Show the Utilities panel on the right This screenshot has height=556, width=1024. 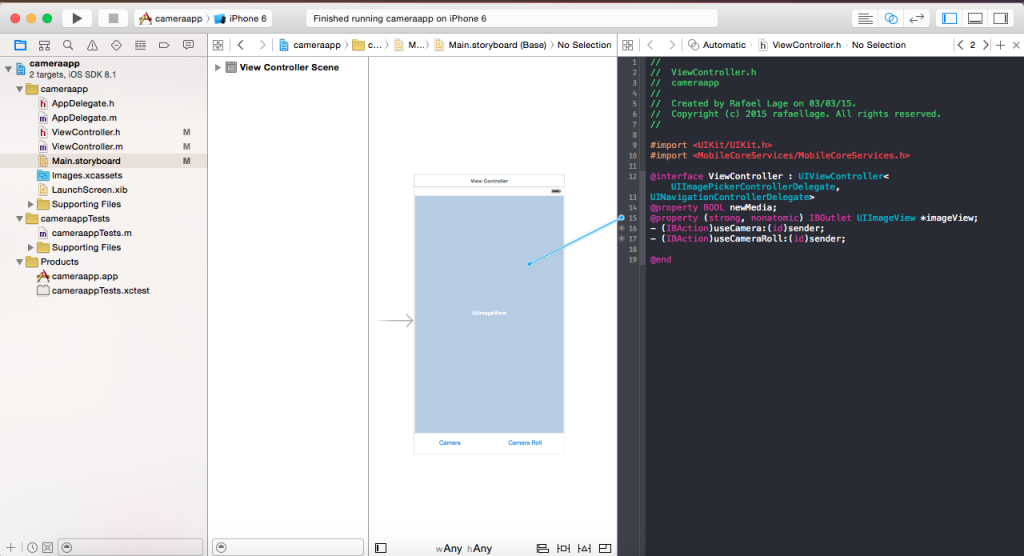point(999,18)
